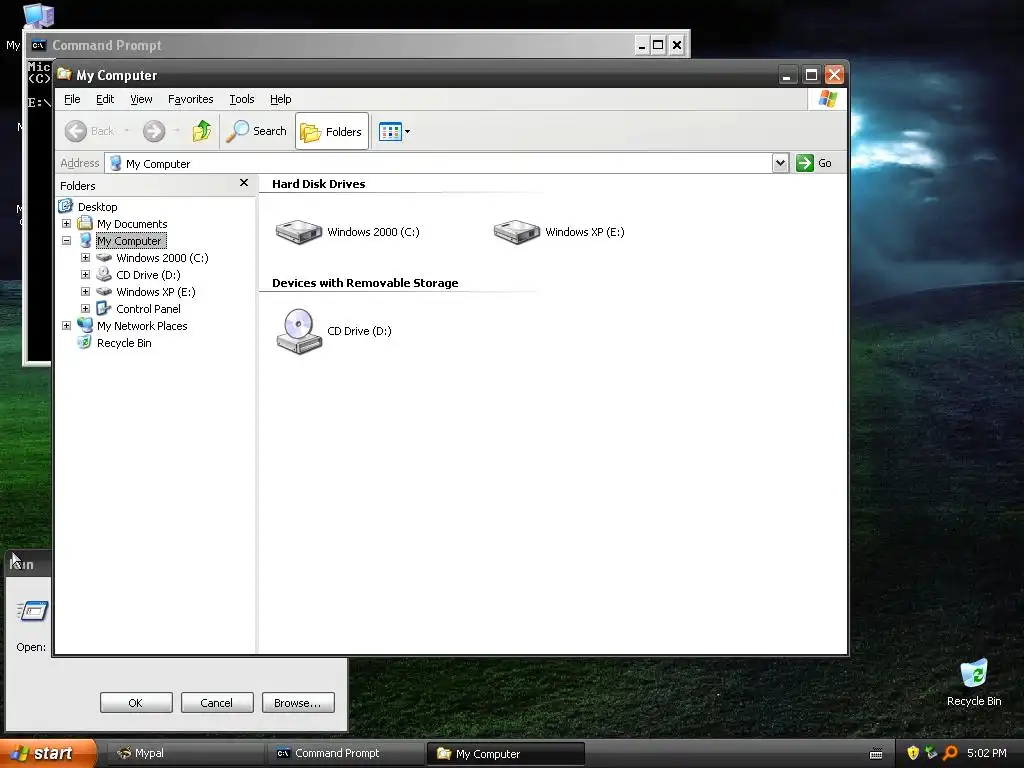Toggle the Folders pane button
Viewport: 1024px width, 768px height.
332,131
